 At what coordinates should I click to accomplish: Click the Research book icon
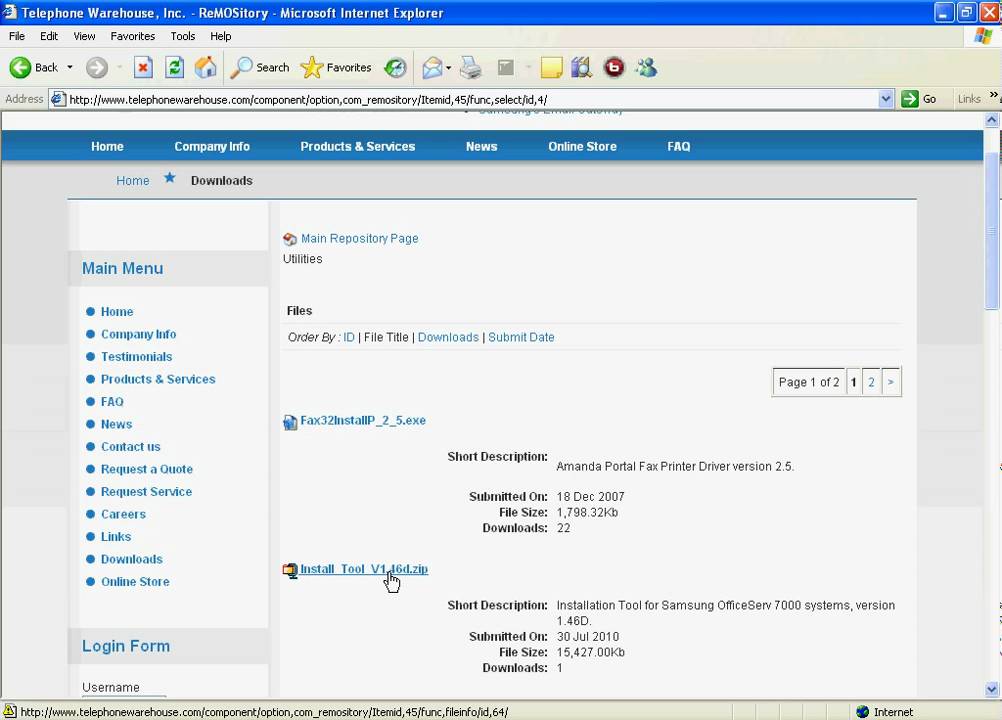click(582, 67)
